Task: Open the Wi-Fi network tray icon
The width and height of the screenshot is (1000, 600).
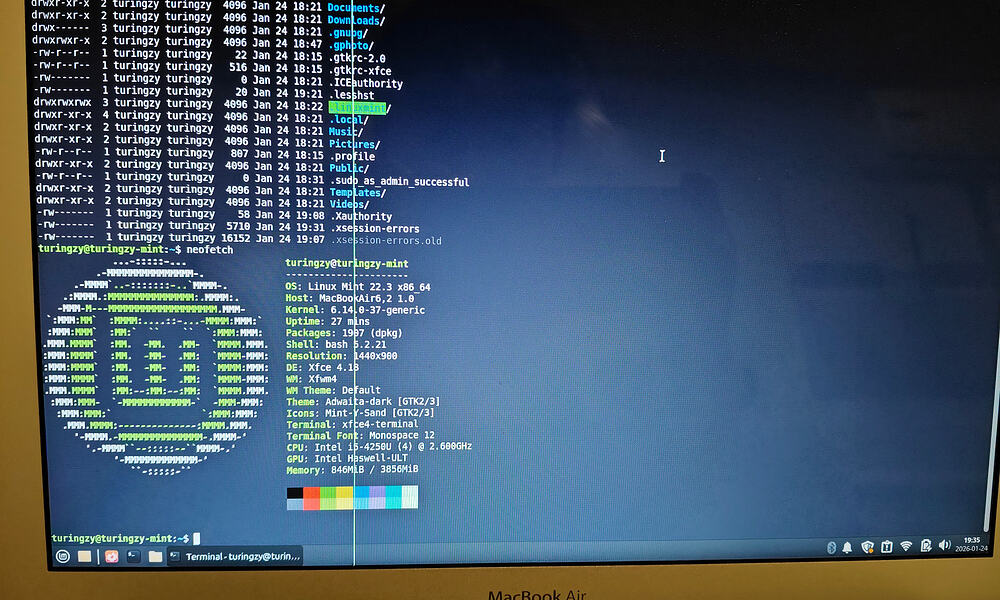Action: pos(906,546)
